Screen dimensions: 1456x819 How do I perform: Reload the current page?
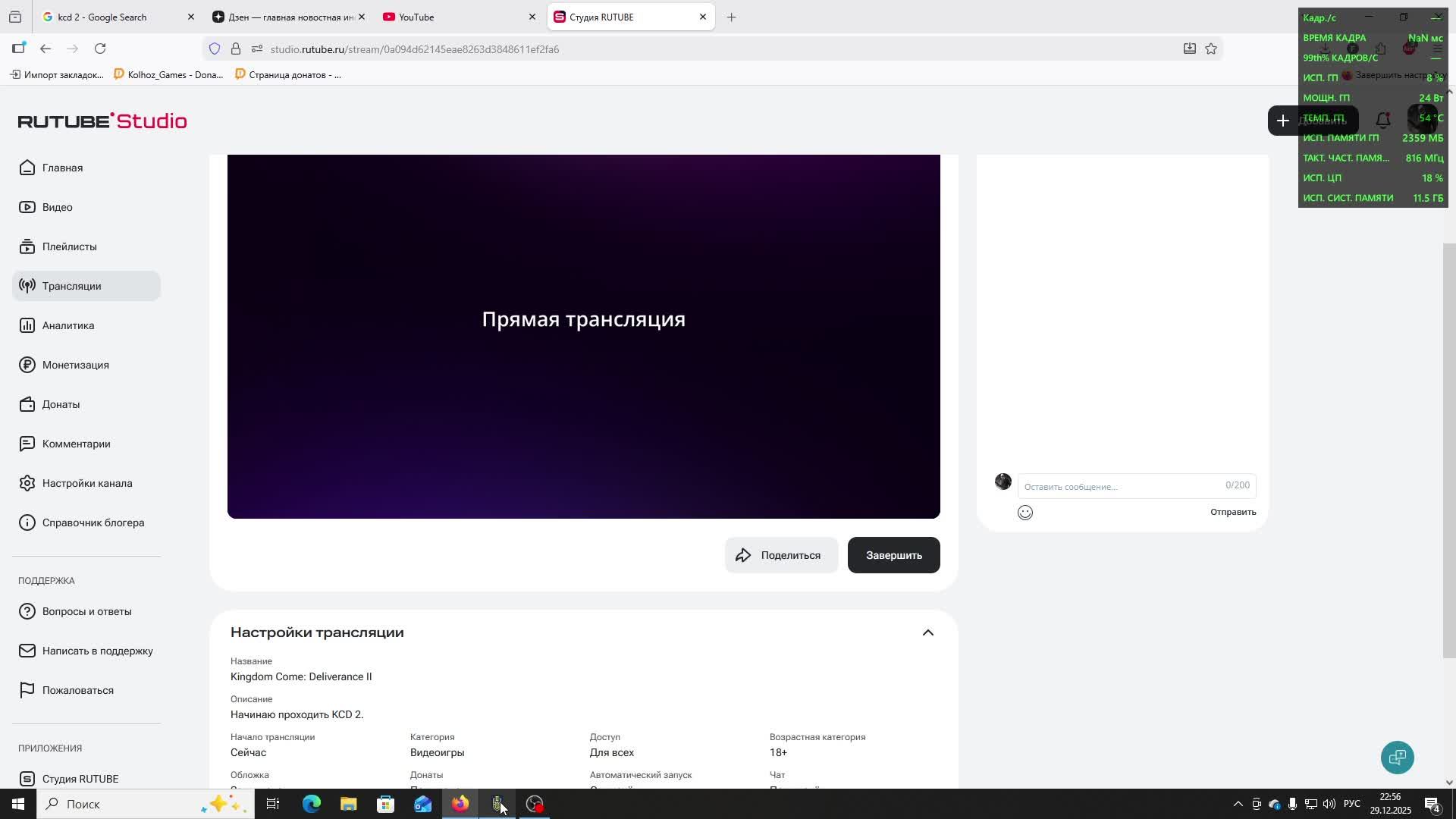pyautogui.click(x=100, y=49)
